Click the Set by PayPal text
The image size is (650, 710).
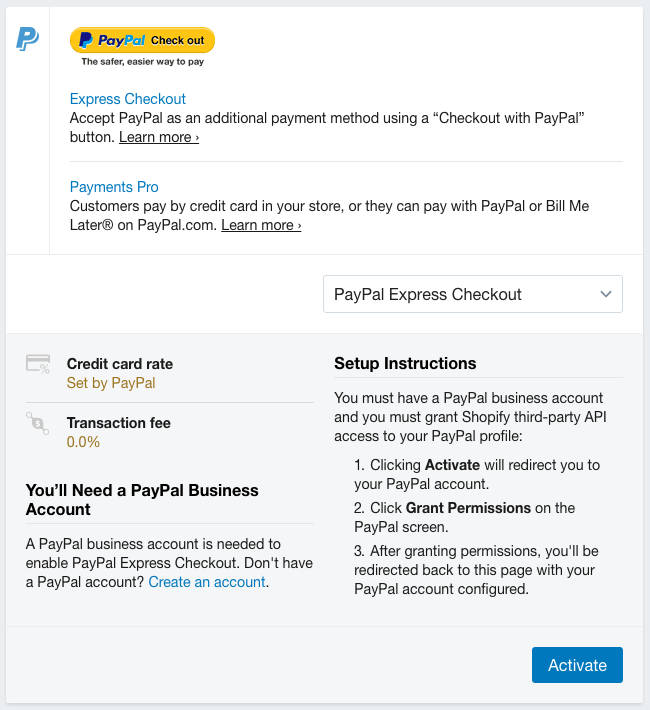pos(111,383)
